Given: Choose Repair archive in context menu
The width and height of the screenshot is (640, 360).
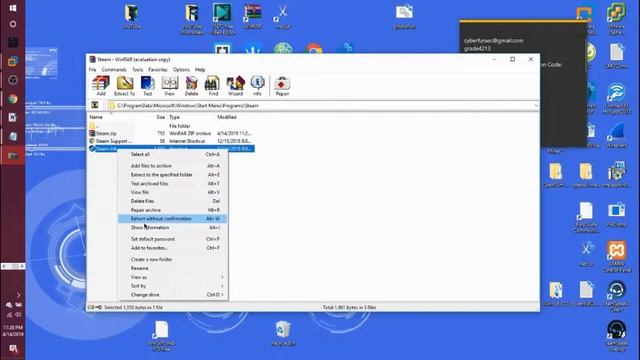Looking at the screenshot, I should coord(173,210).
